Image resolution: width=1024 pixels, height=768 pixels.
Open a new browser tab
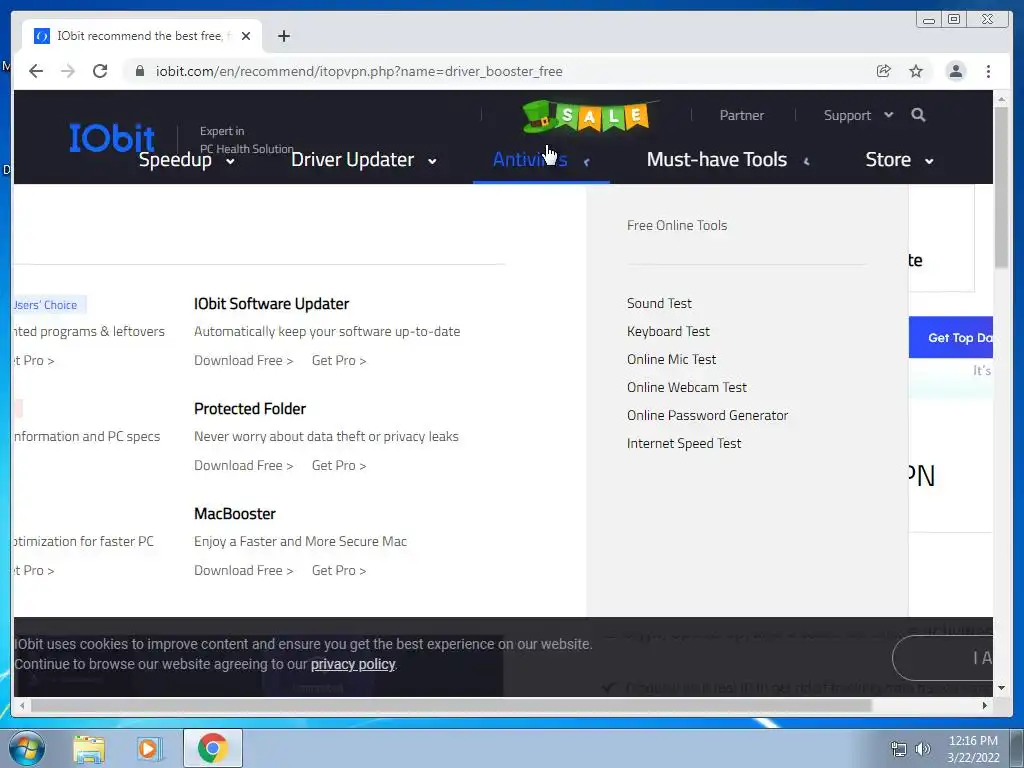click(x=283, y=36)
